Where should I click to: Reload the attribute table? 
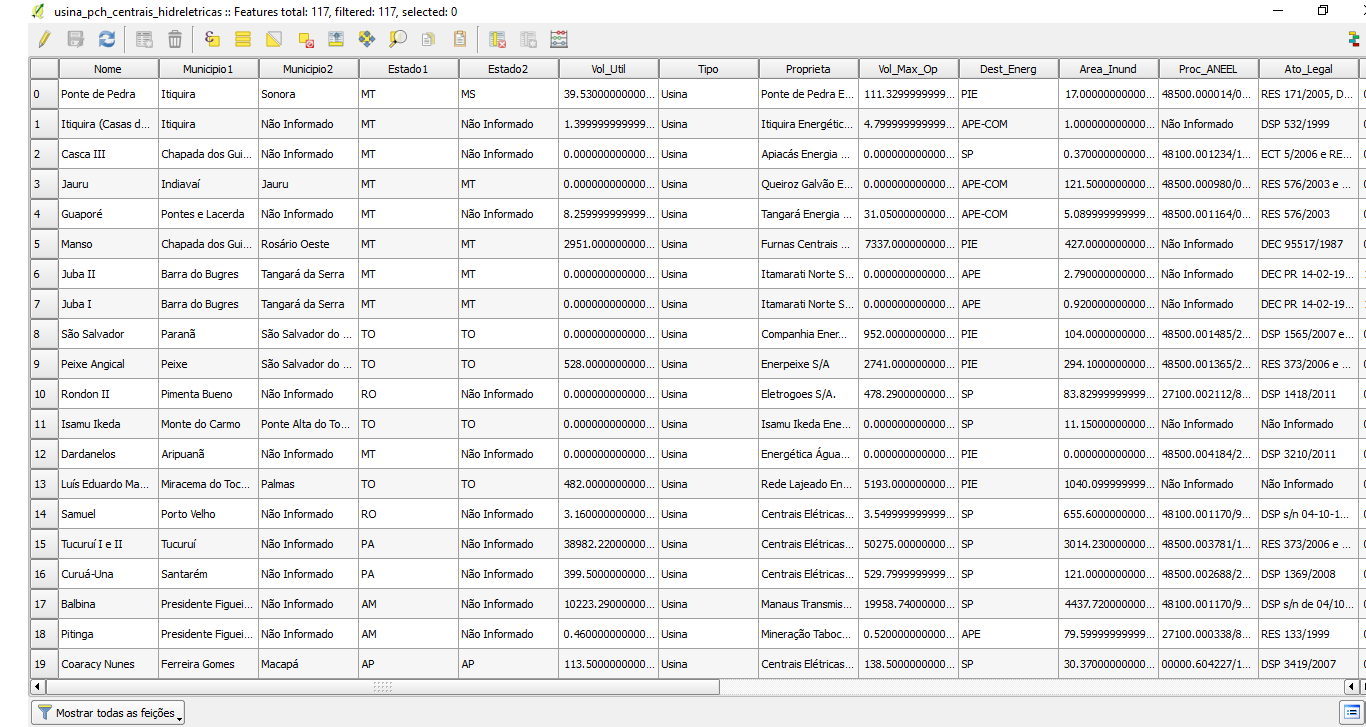107,39
